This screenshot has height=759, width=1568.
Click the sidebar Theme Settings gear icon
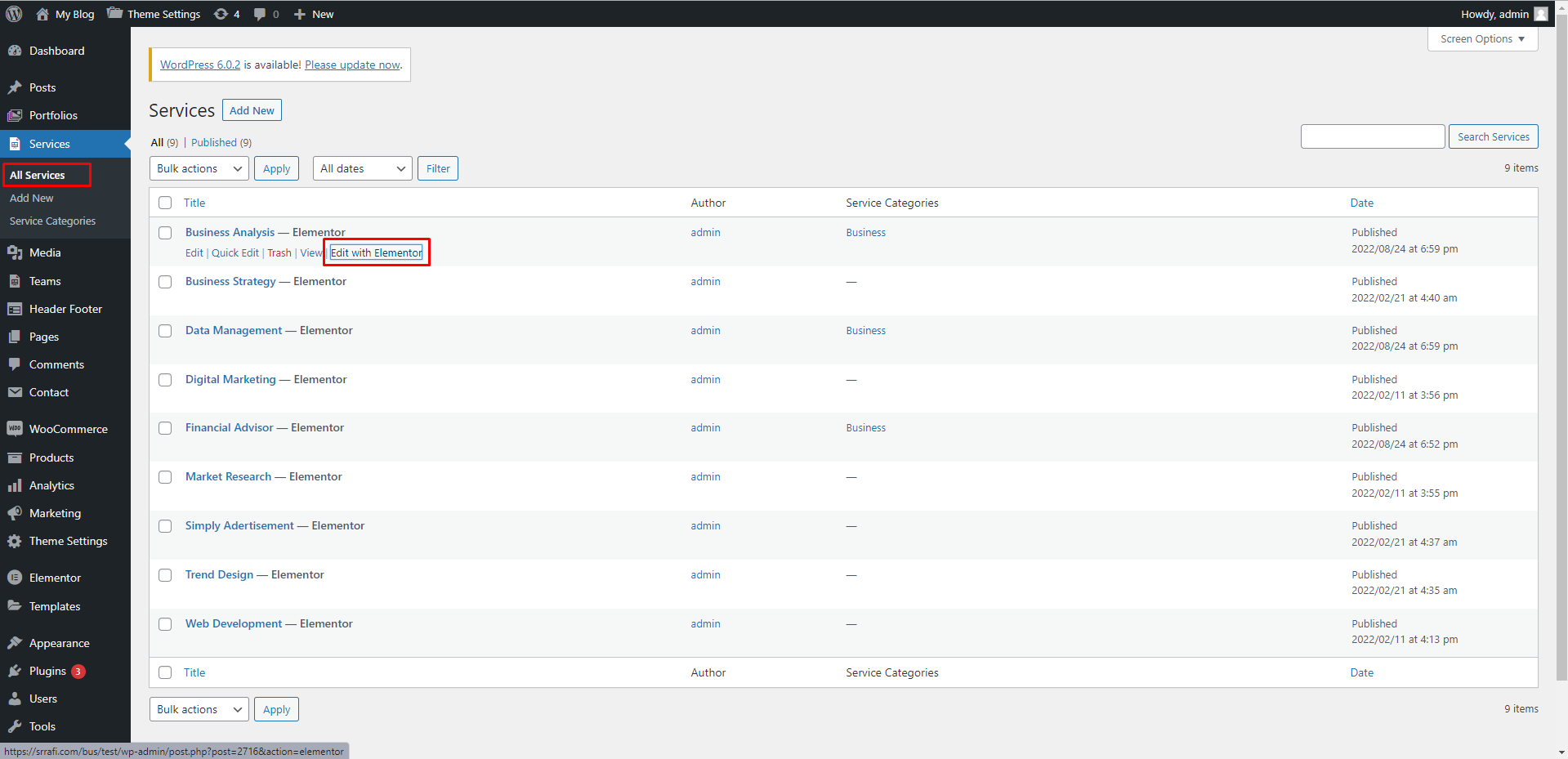point(15,541)
